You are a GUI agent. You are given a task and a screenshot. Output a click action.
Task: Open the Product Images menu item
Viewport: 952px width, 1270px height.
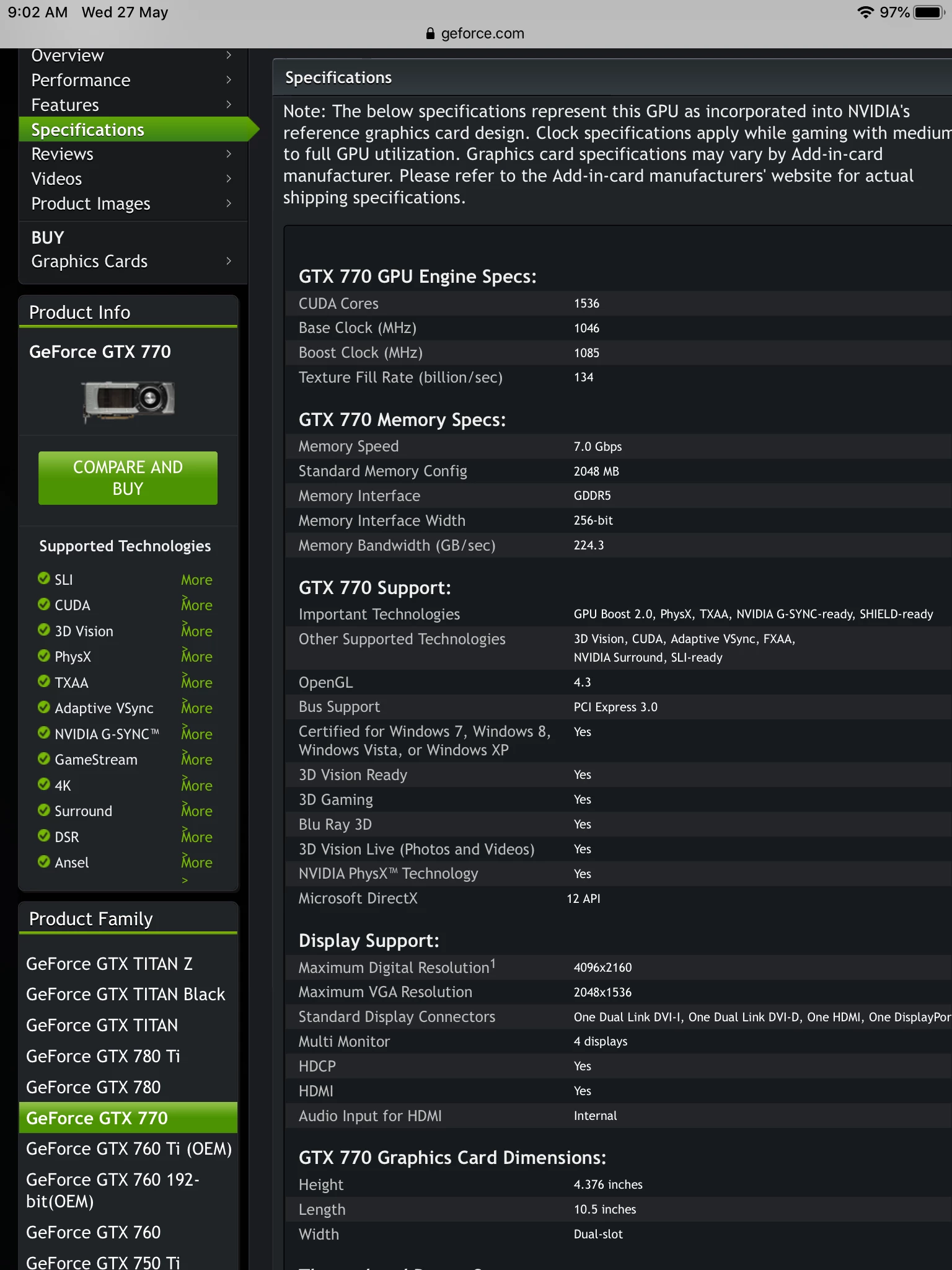click(x=90, y=204)
